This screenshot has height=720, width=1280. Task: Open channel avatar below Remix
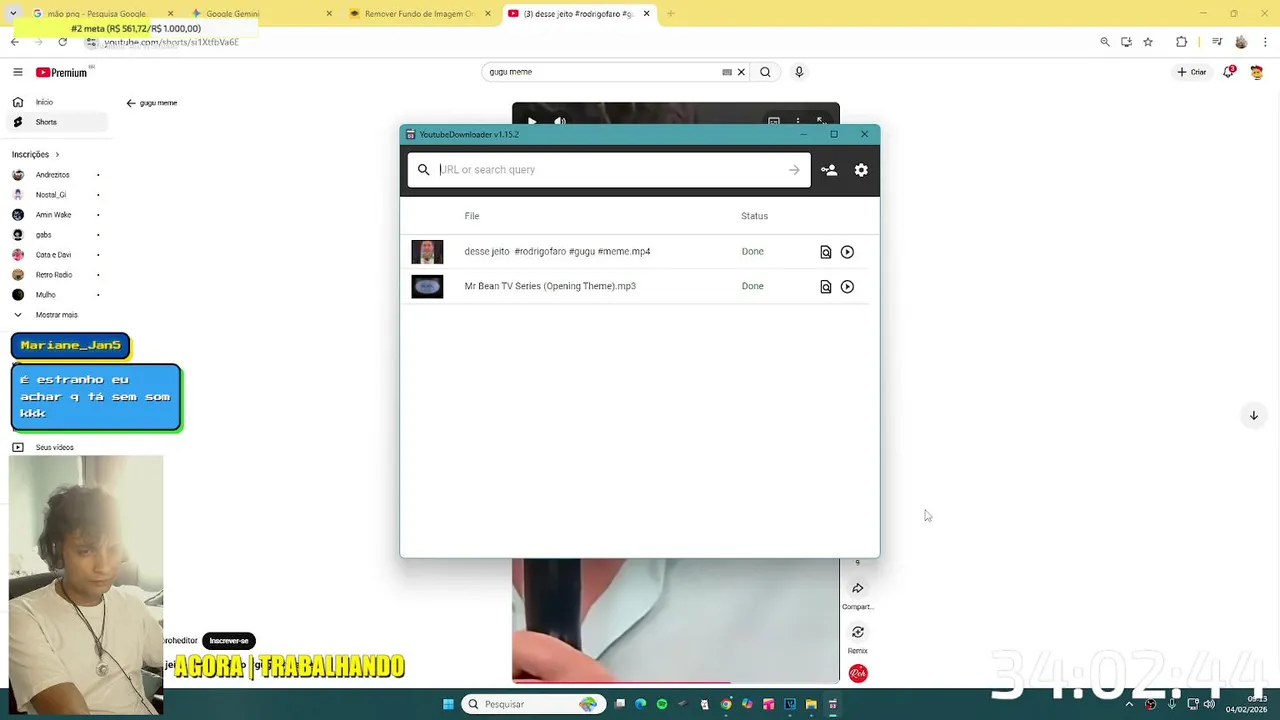pos(858,674)
